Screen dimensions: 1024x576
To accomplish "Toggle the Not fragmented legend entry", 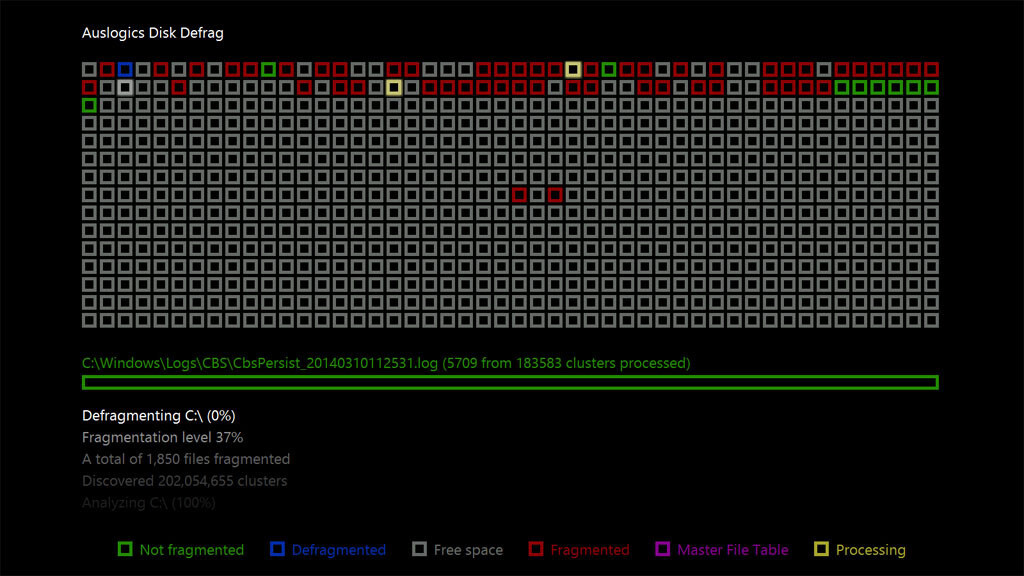I will 182,549.
